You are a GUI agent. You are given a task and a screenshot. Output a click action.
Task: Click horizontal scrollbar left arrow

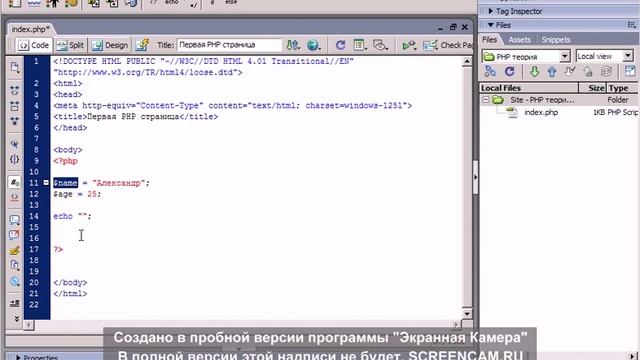(28, 325)
